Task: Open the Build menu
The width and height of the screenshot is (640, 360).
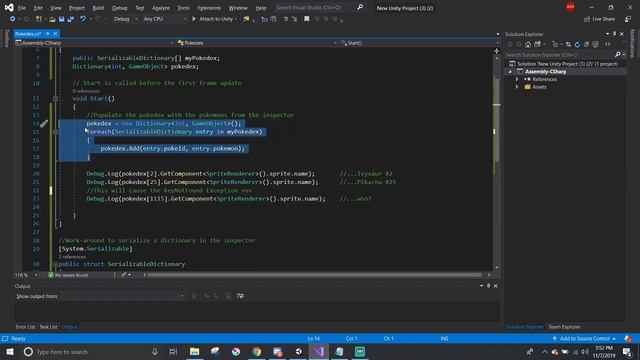Action: (x=98, y=8)
